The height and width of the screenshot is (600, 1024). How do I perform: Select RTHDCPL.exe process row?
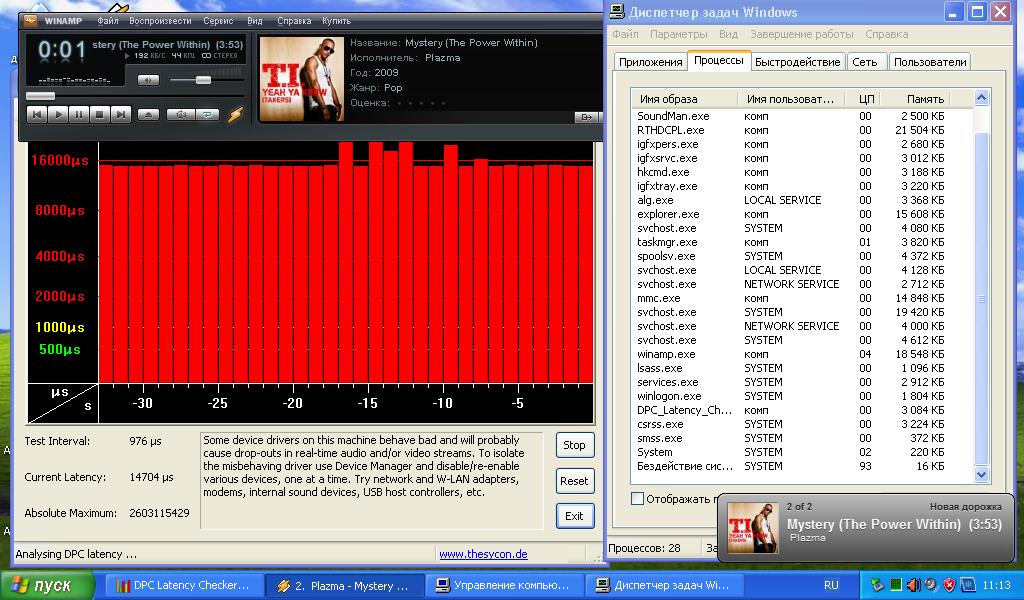[802, 130]
